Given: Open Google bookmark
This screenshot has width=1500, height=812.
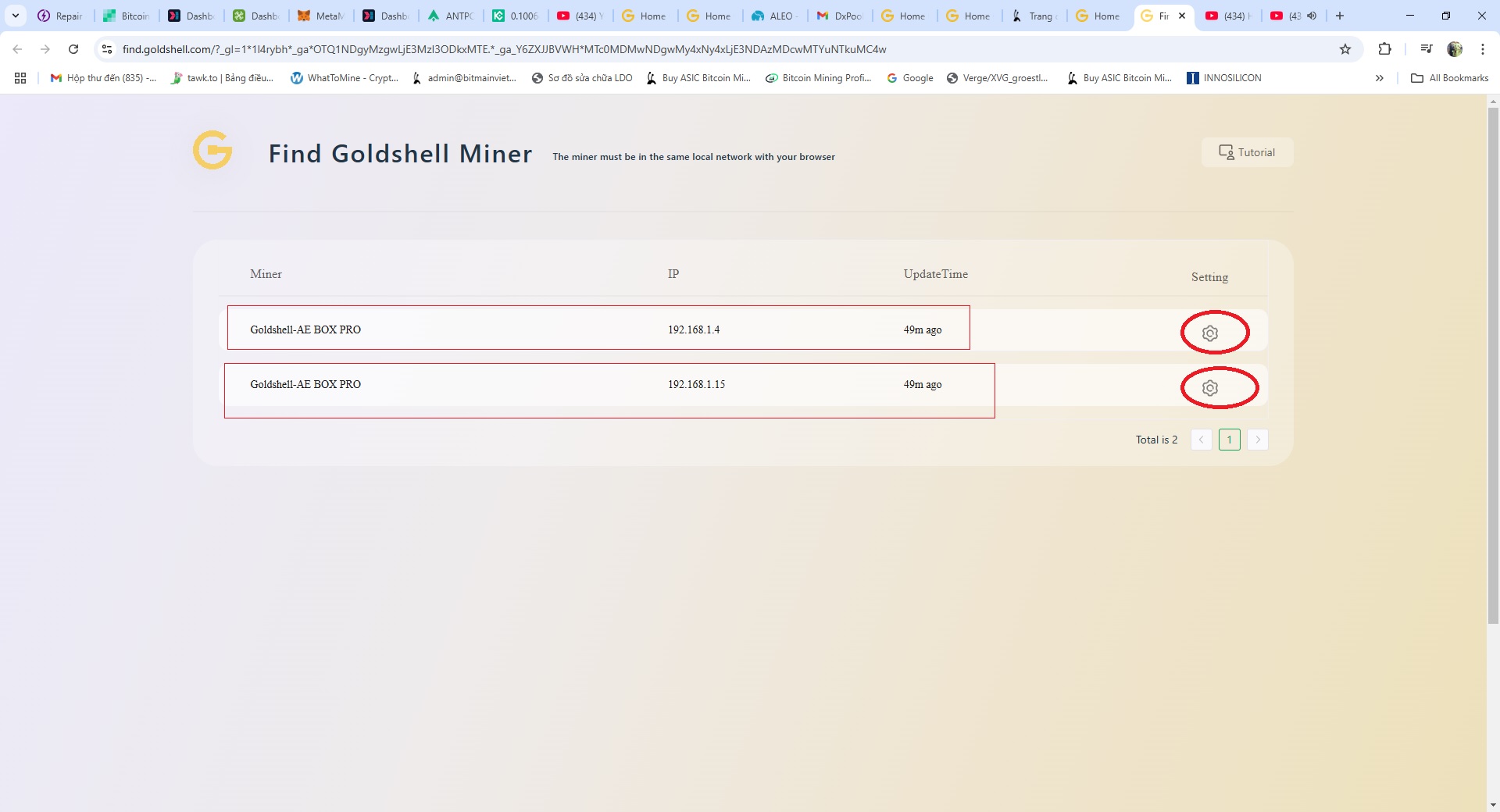Looking at the screenshot, I should tap(910, 78).
